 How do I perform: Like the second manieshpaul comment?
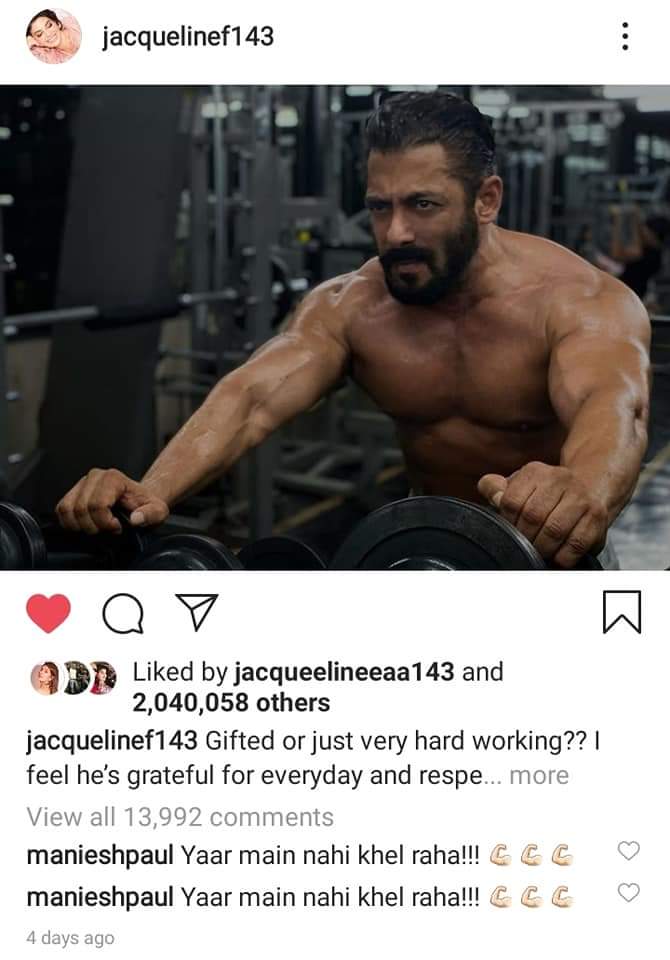pos(628,893)
